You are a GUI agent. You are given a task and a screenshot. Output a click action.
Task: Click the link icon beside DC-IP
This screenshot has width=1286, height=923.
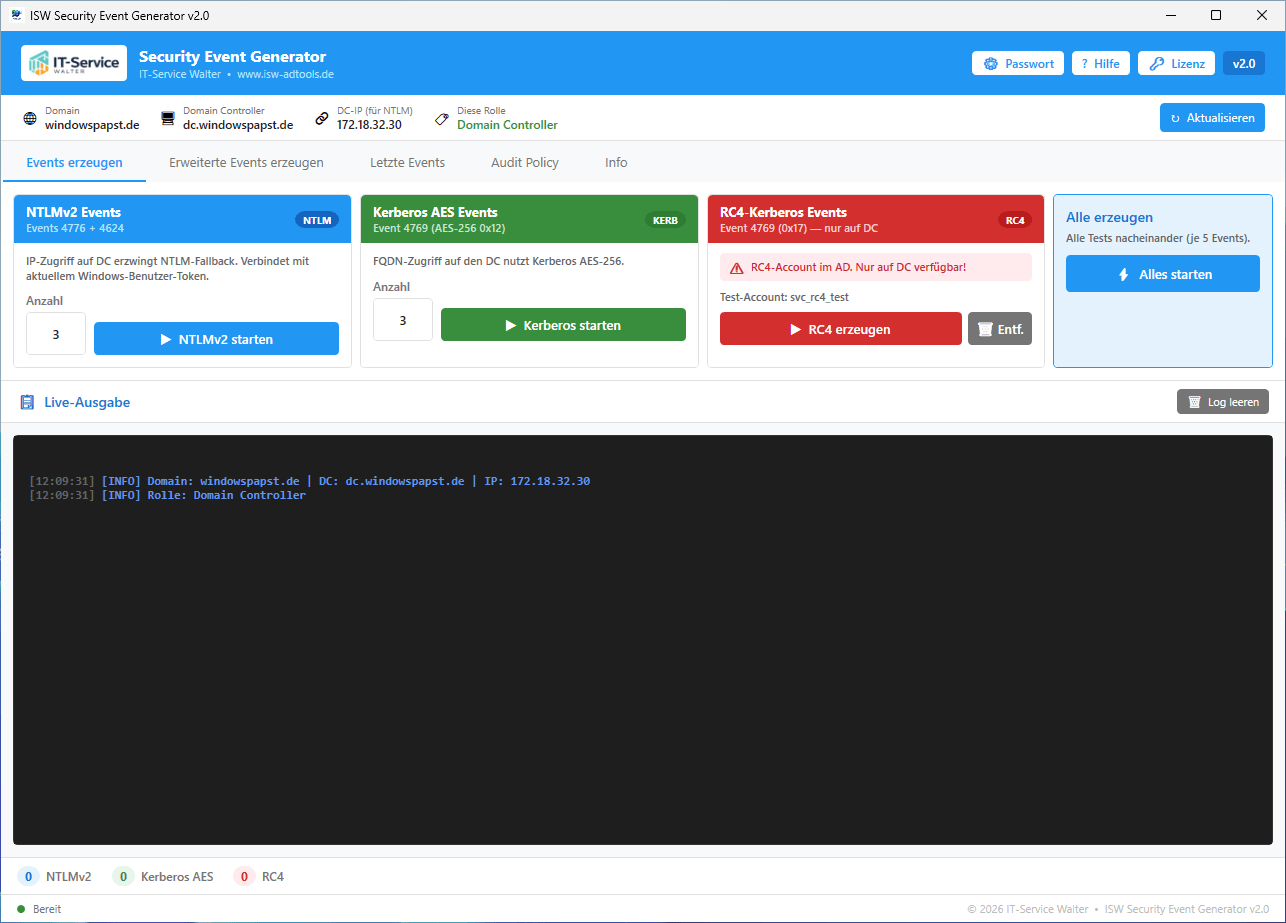[321, 118]
